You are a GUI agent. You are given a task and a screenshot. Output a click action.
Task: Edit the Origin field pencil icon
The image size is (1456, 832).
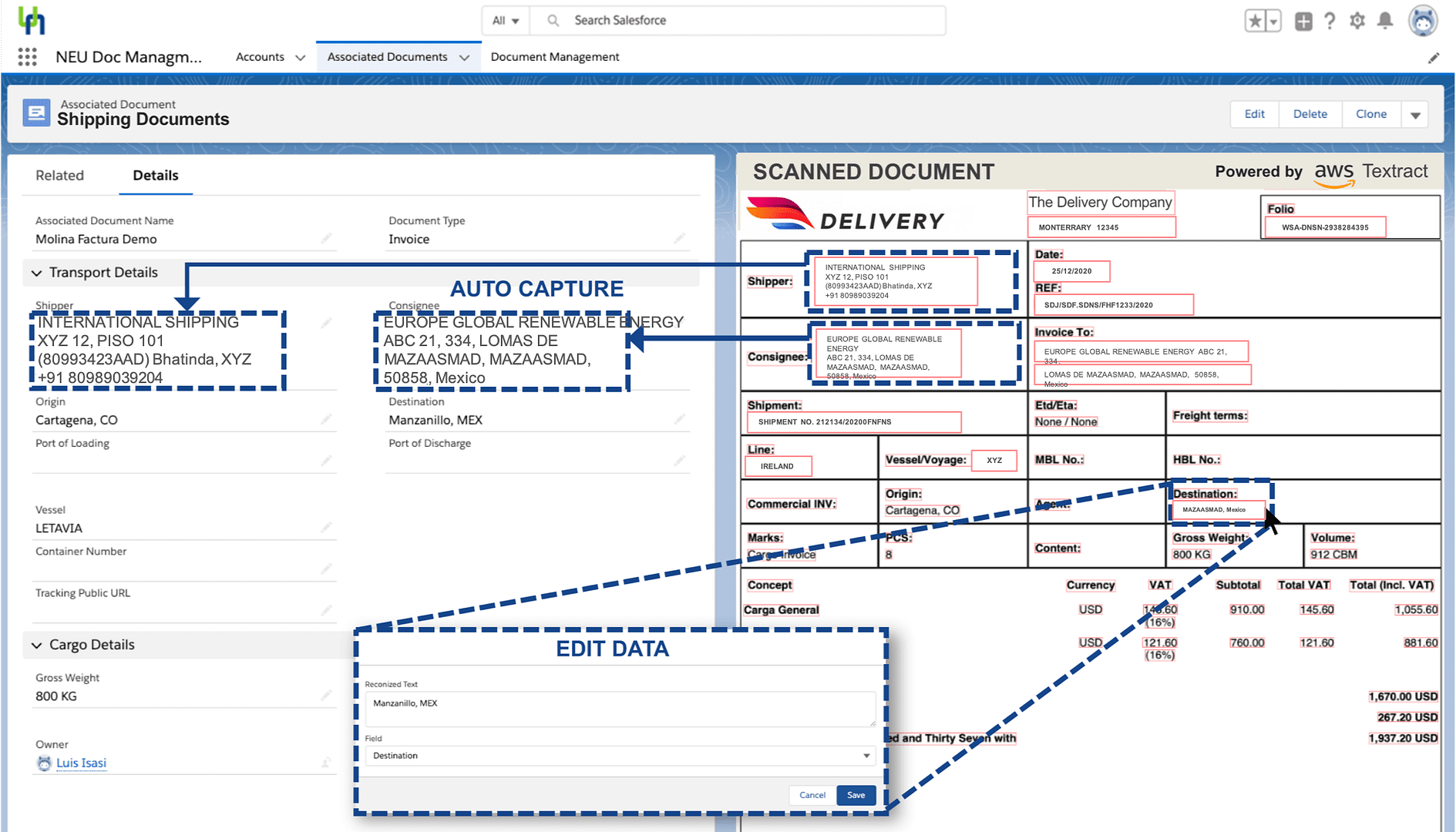327,419
